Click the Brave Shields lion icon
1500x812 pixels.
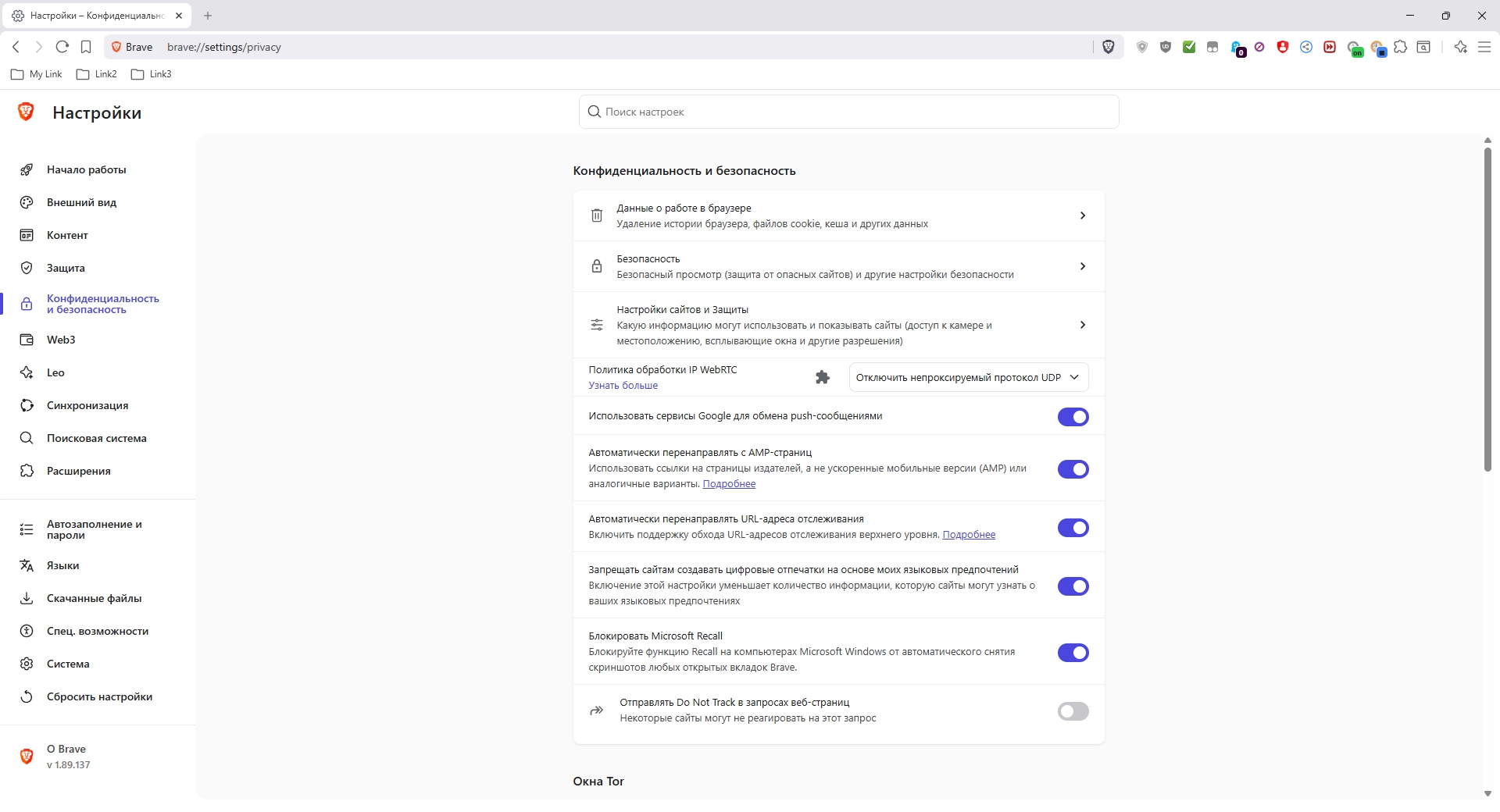tap(1108, 47)
